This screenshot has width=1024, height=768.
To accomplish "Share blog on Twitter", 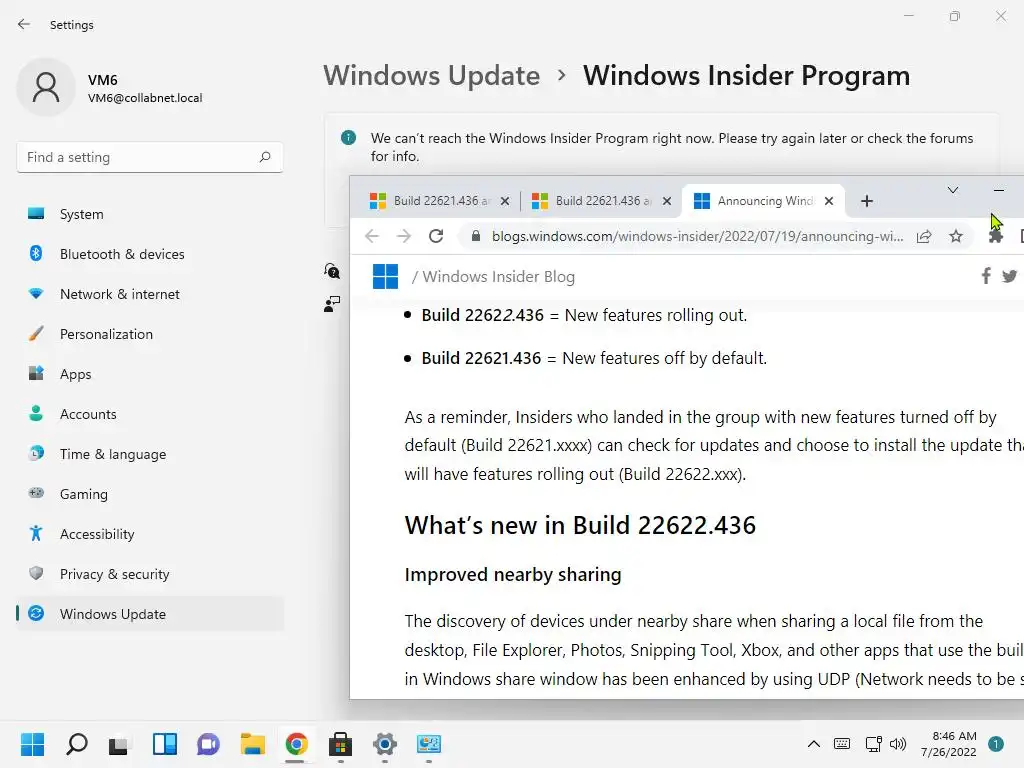I will pyautogui.click(x=1010, y=276).
